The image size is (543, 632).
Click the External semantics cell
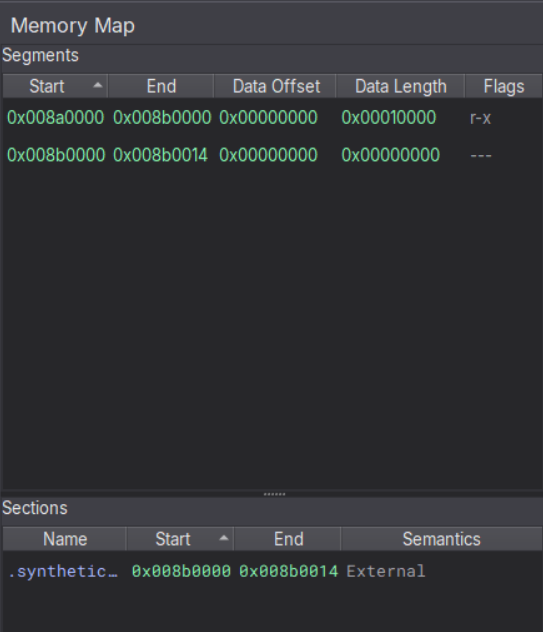pos(386,572)
